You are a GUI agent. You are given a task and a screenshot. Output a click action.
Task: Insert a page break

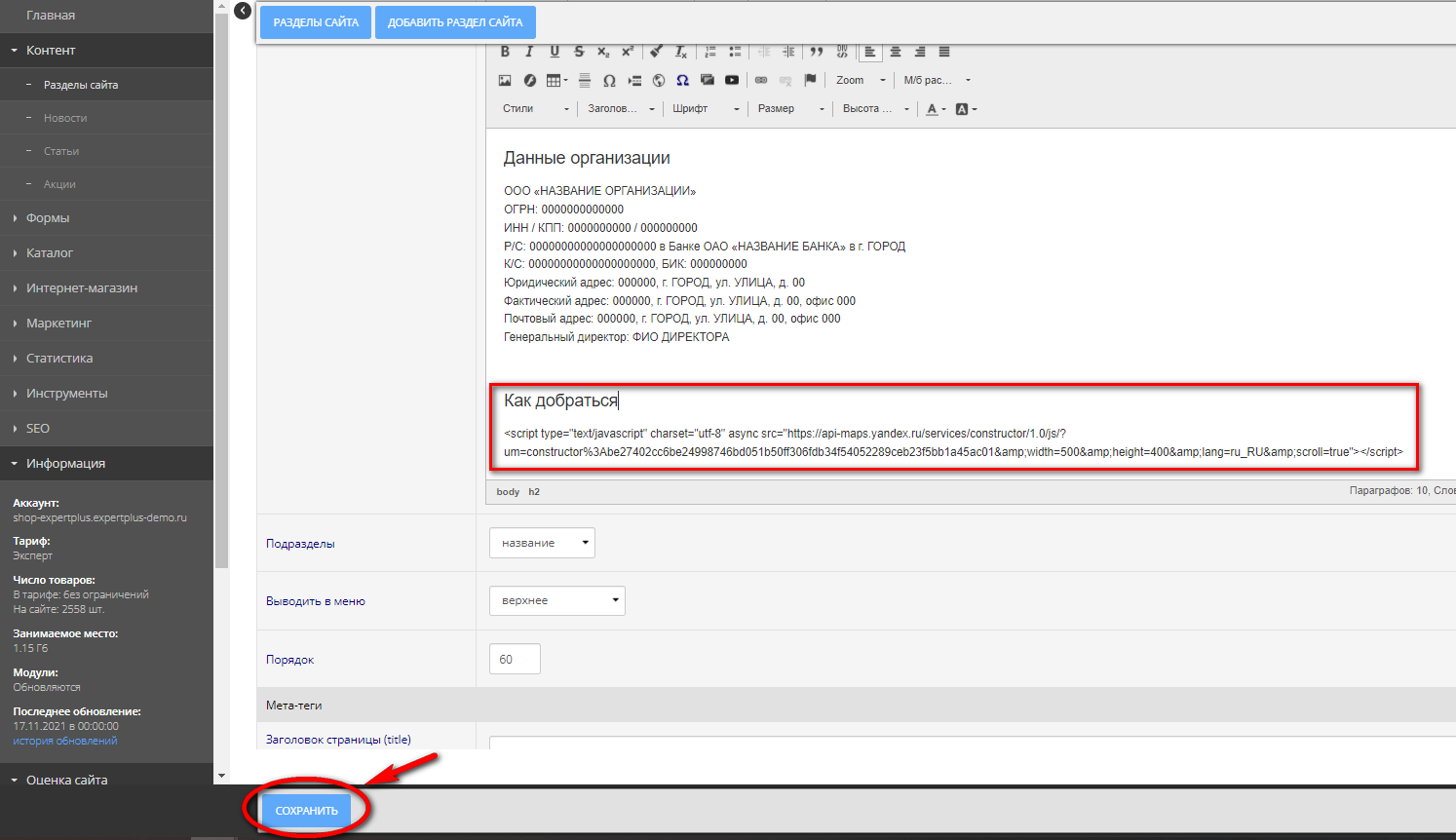634,80
